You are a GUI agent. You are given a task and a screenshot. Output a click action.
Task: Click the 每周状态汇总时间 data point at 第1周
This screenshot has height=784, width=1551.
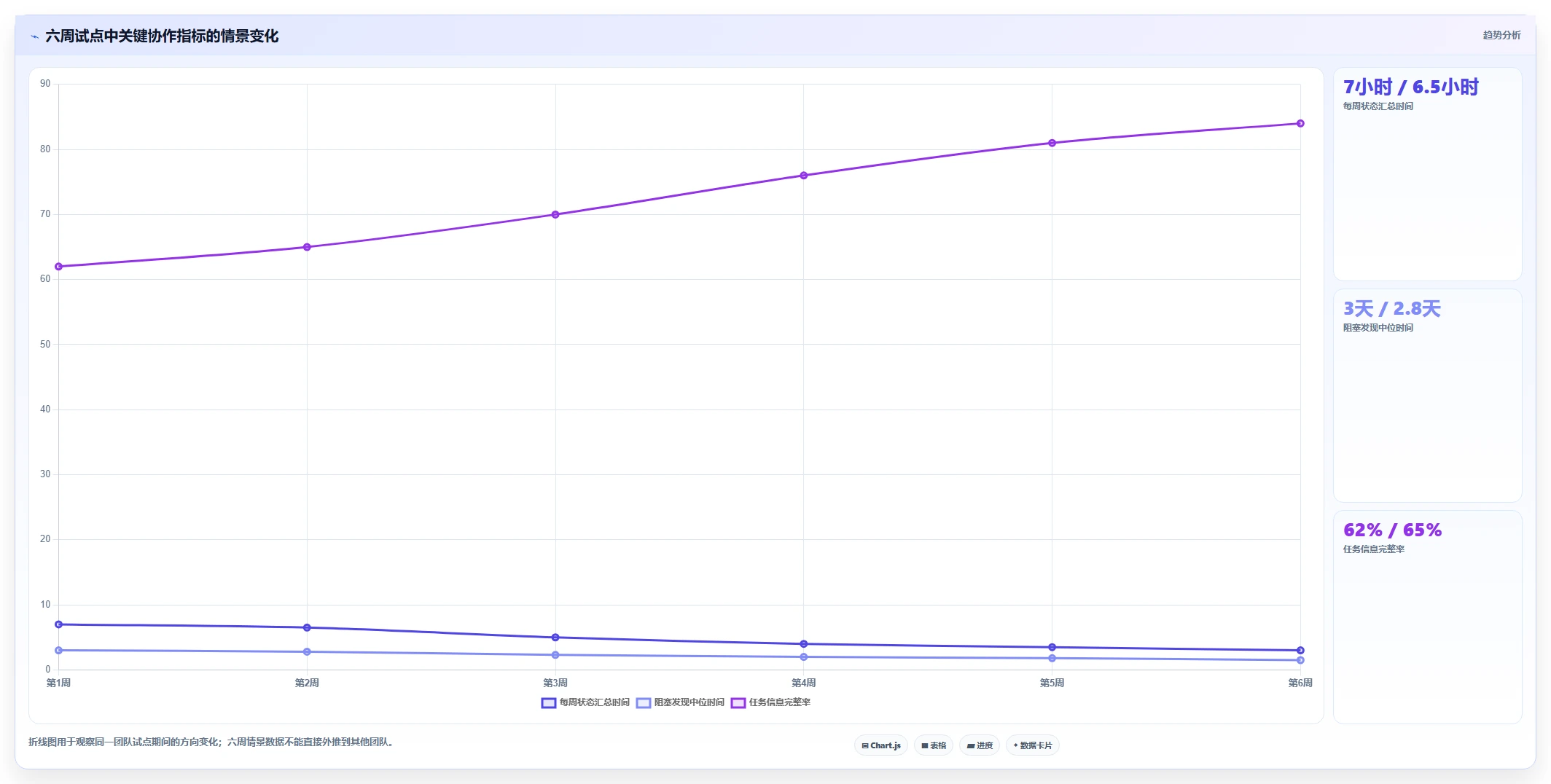[x=58, y=624]
